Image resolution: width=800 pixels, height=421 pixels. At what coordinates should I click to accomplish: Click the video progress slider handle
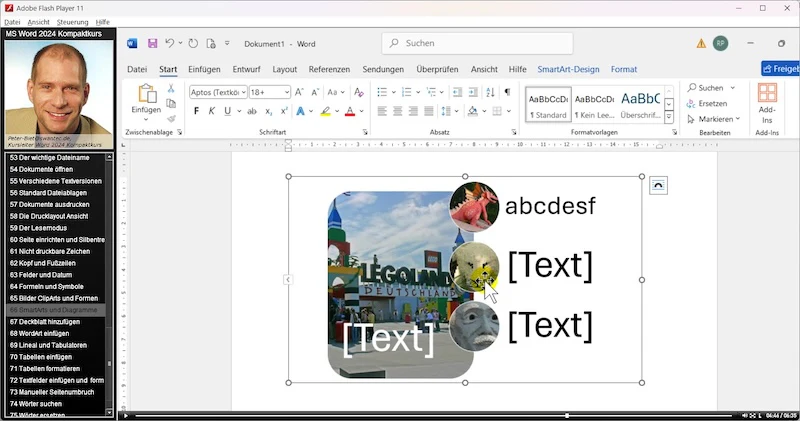(567, 416)
